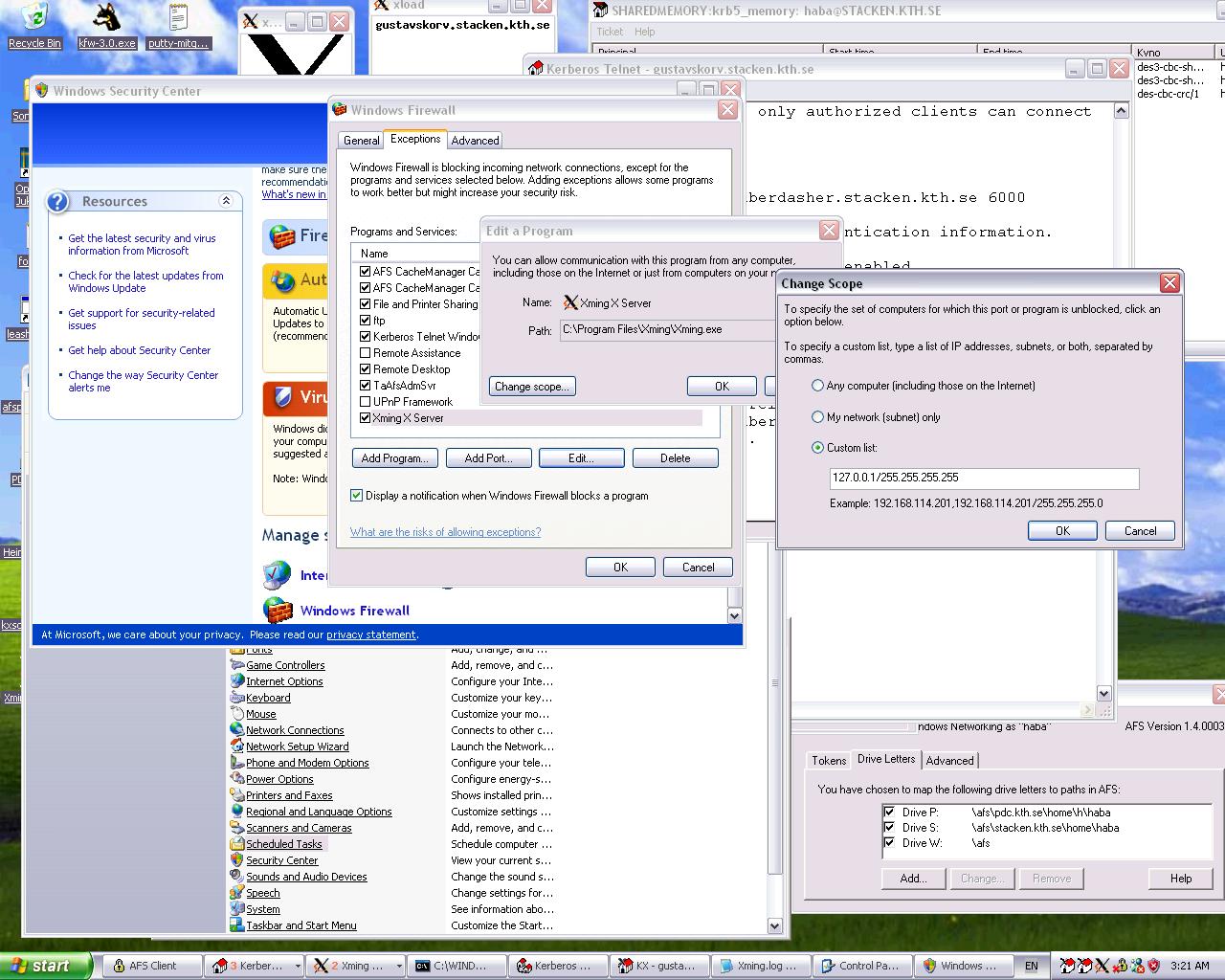The width and height of the screenshot is (1225, 980).
Task: Open the Start menu
Action: click(45, 966)
